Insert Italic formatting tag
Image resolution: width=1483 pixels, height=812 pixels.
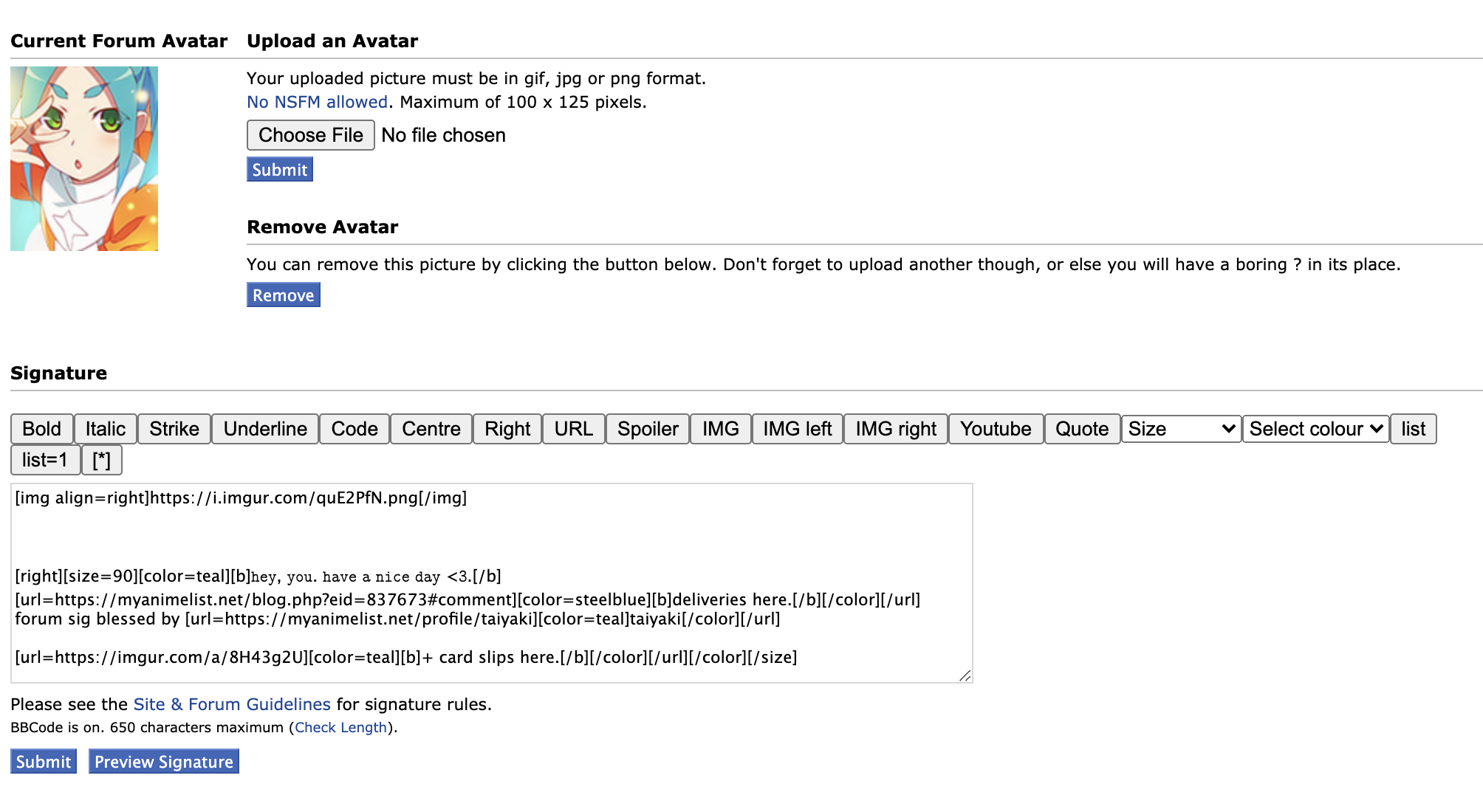coord(106,429)
